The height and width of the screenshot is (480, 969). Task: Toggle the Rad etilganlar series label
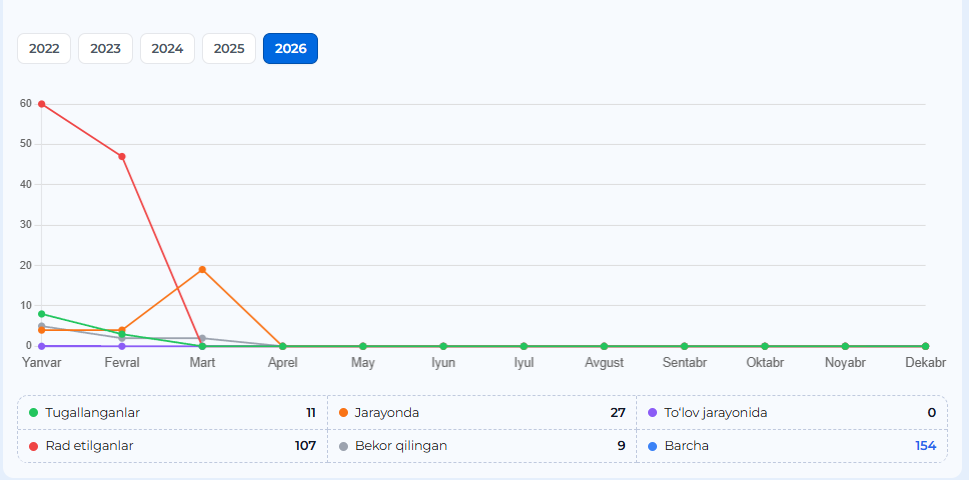click(89, 446)
